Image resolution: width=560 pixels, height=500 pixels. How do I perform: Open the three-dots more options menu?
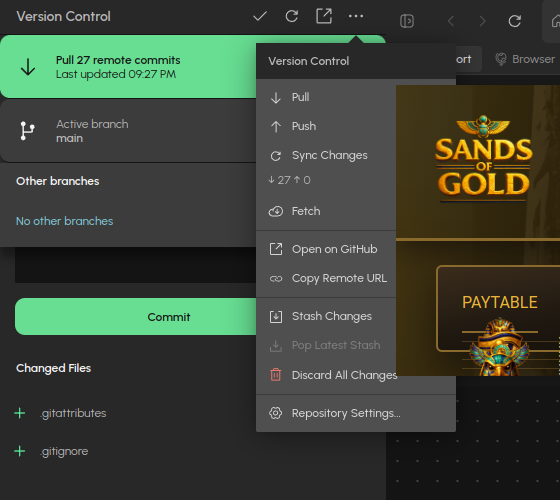[356, 16]
